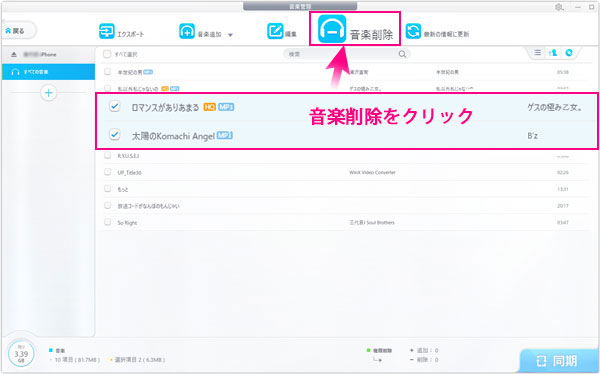Screen dimensions: 600x374
Task: Click the Delete Music (音楽削除) headphone icon
Action: pos(332,29)
